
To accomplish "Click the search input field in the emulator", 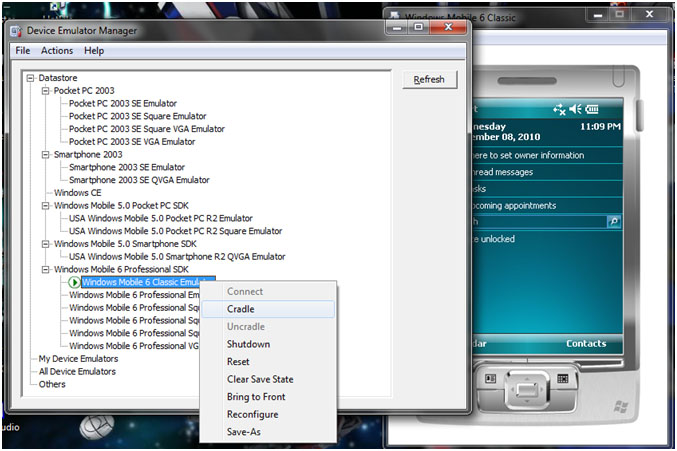I will [x=539, y=222].
